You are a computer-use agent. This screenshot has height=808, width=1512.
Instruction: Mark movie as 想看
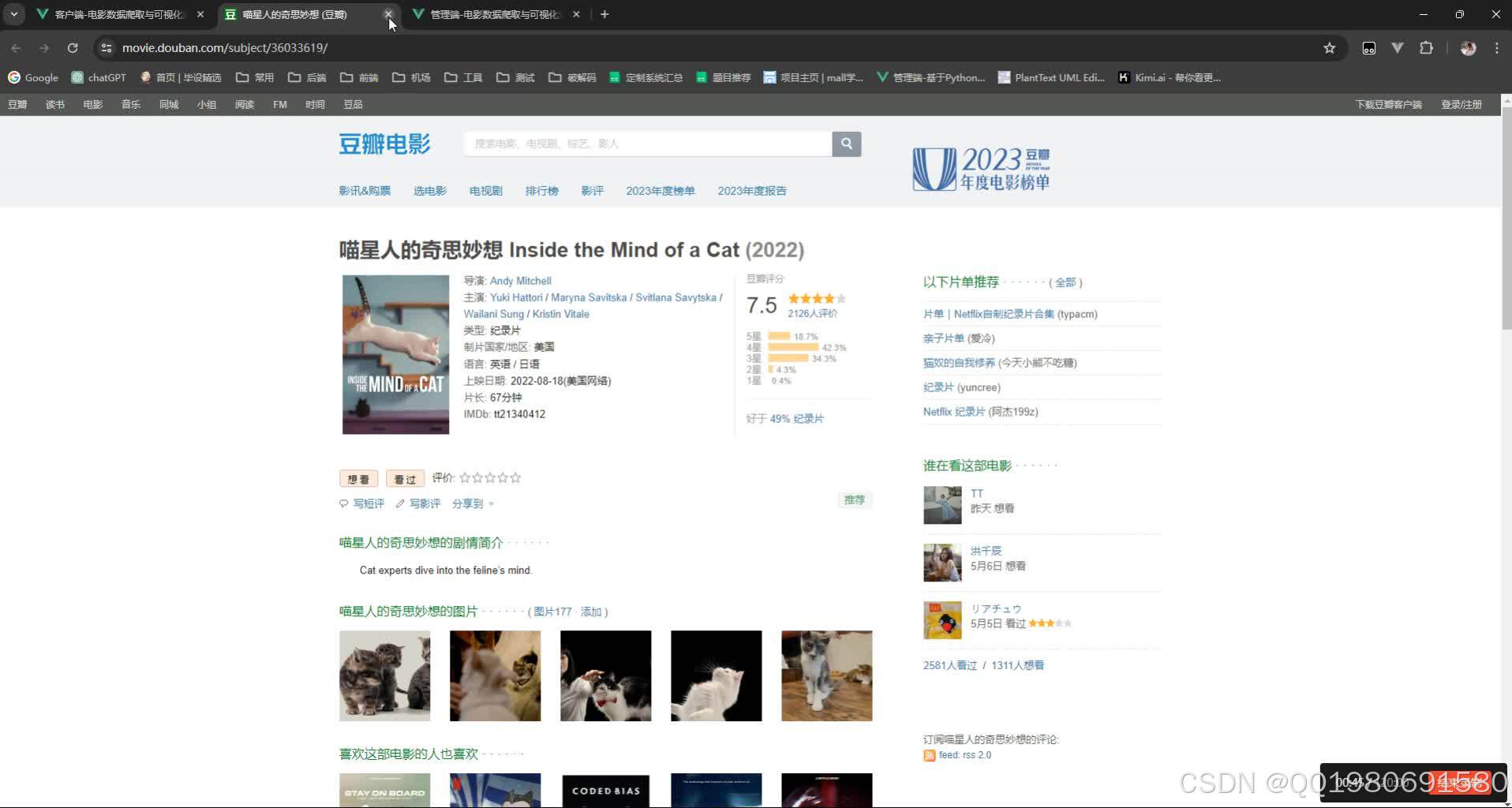tap(358, 479)
